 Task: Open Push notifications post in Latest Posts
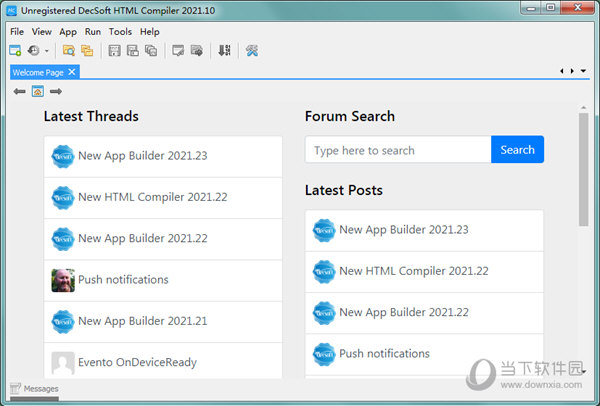424,354
